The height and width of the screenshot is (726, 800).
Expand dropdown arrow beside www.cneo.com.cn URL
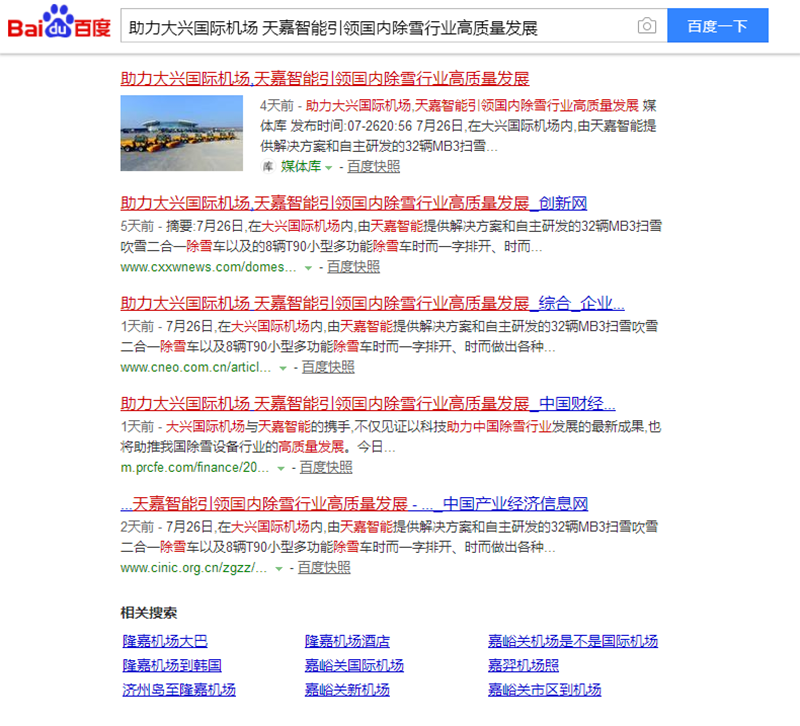(x=283, y=368)
